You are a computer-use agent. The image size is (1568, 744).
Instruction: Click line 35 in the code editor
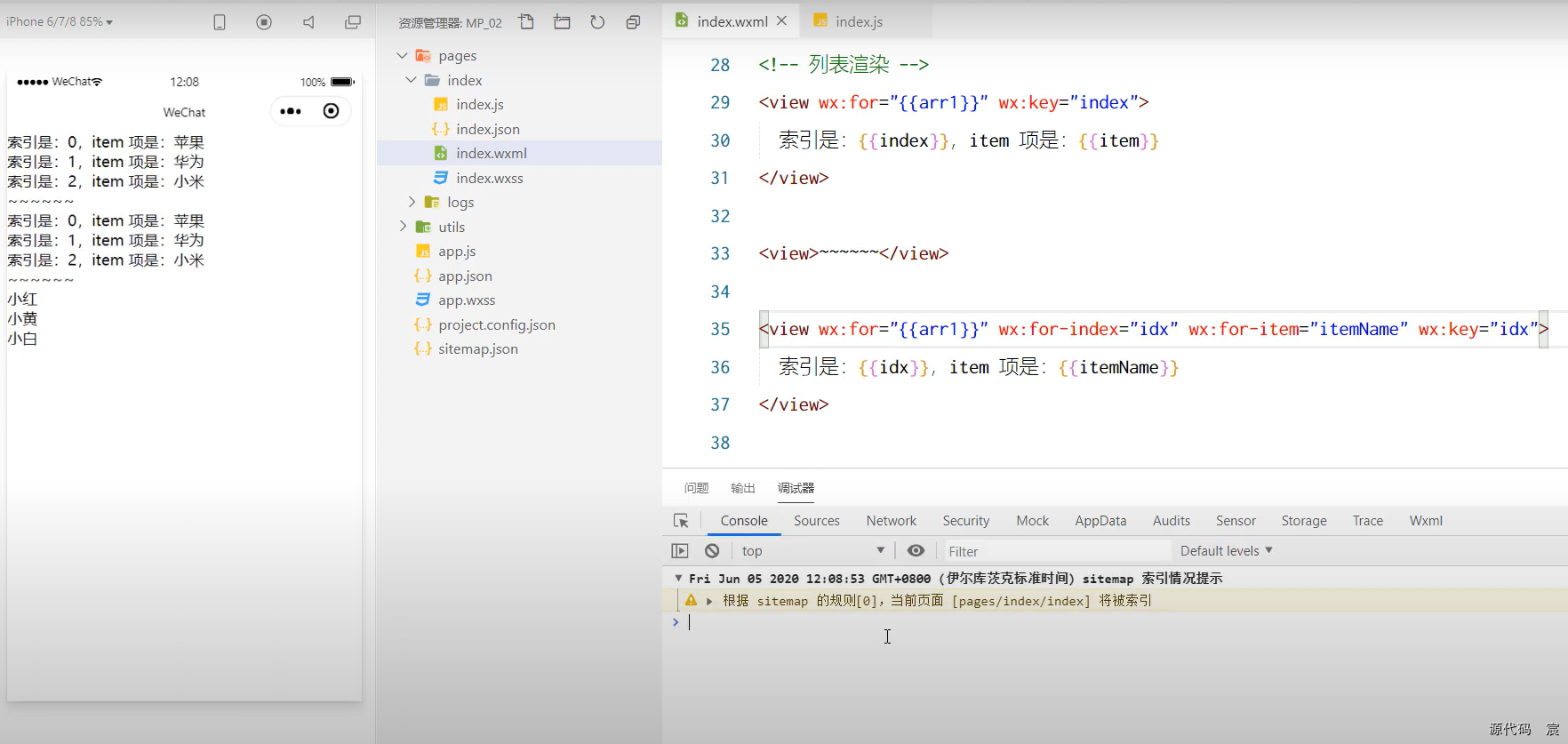point(1153,329)
